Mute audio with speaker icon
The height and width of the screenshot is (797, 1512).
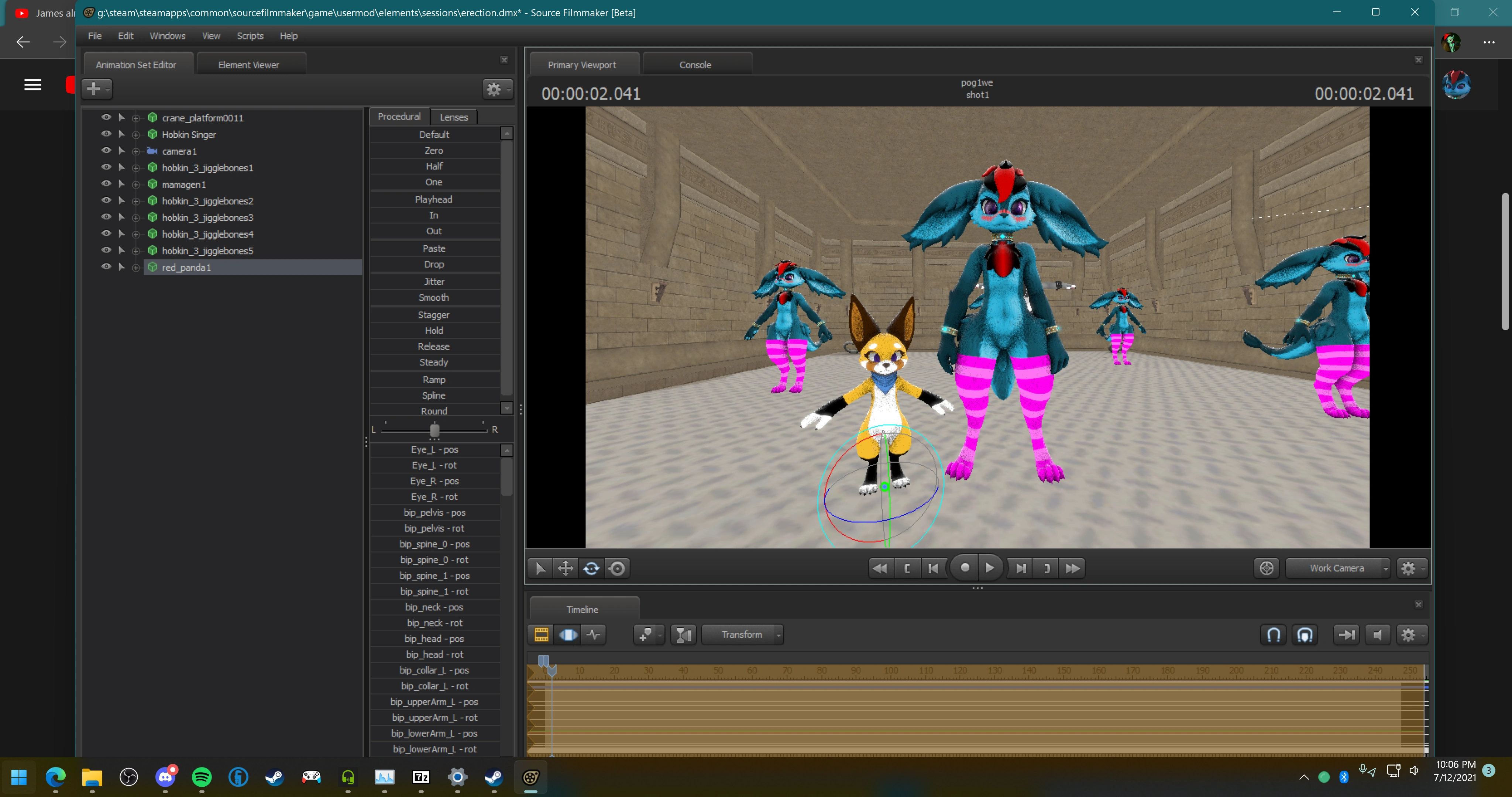1377,634
